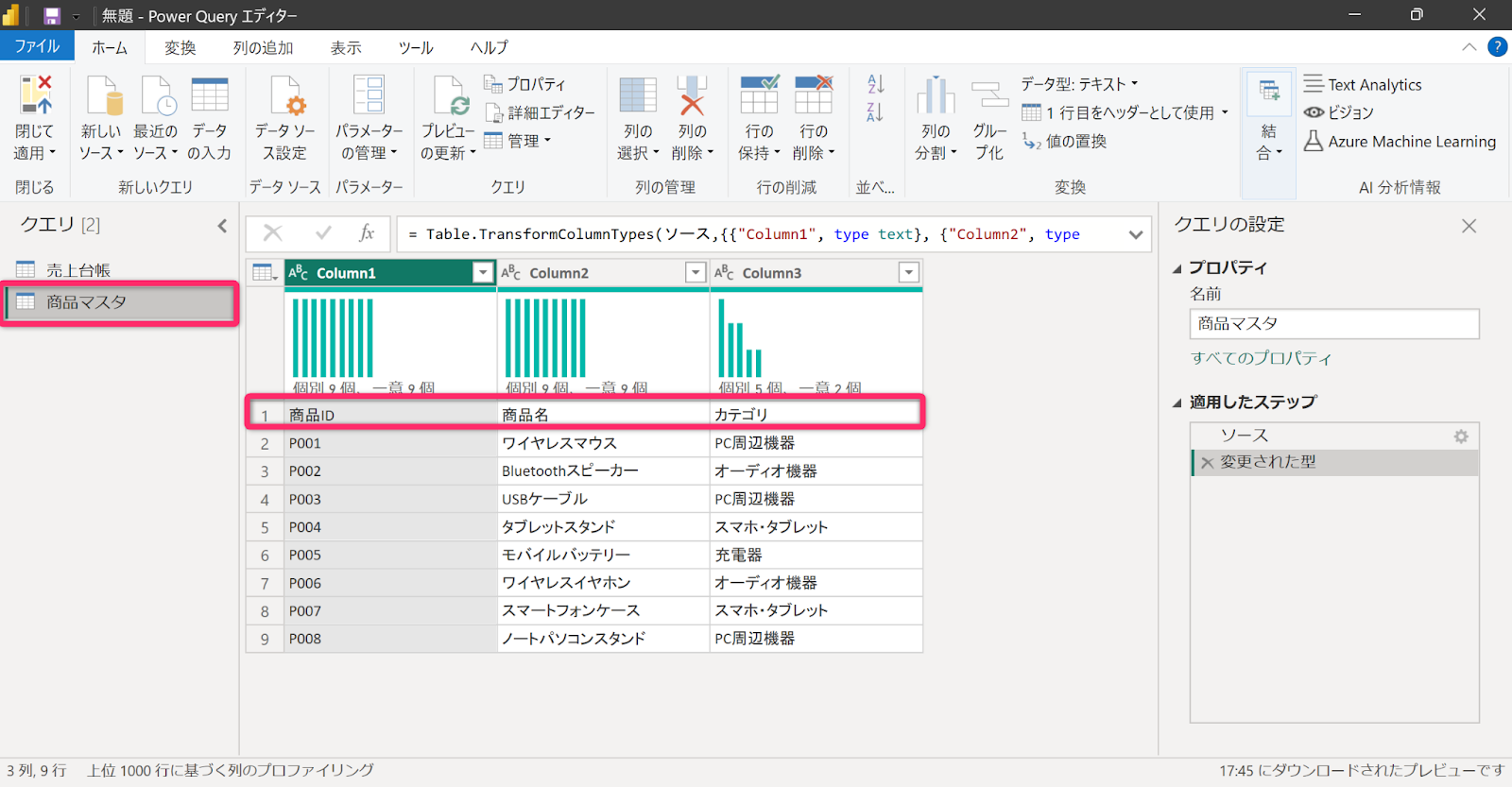The image size is (1512, 787).
Task: Open Text Analytics AI insight
Action: tap(1363, 84)
